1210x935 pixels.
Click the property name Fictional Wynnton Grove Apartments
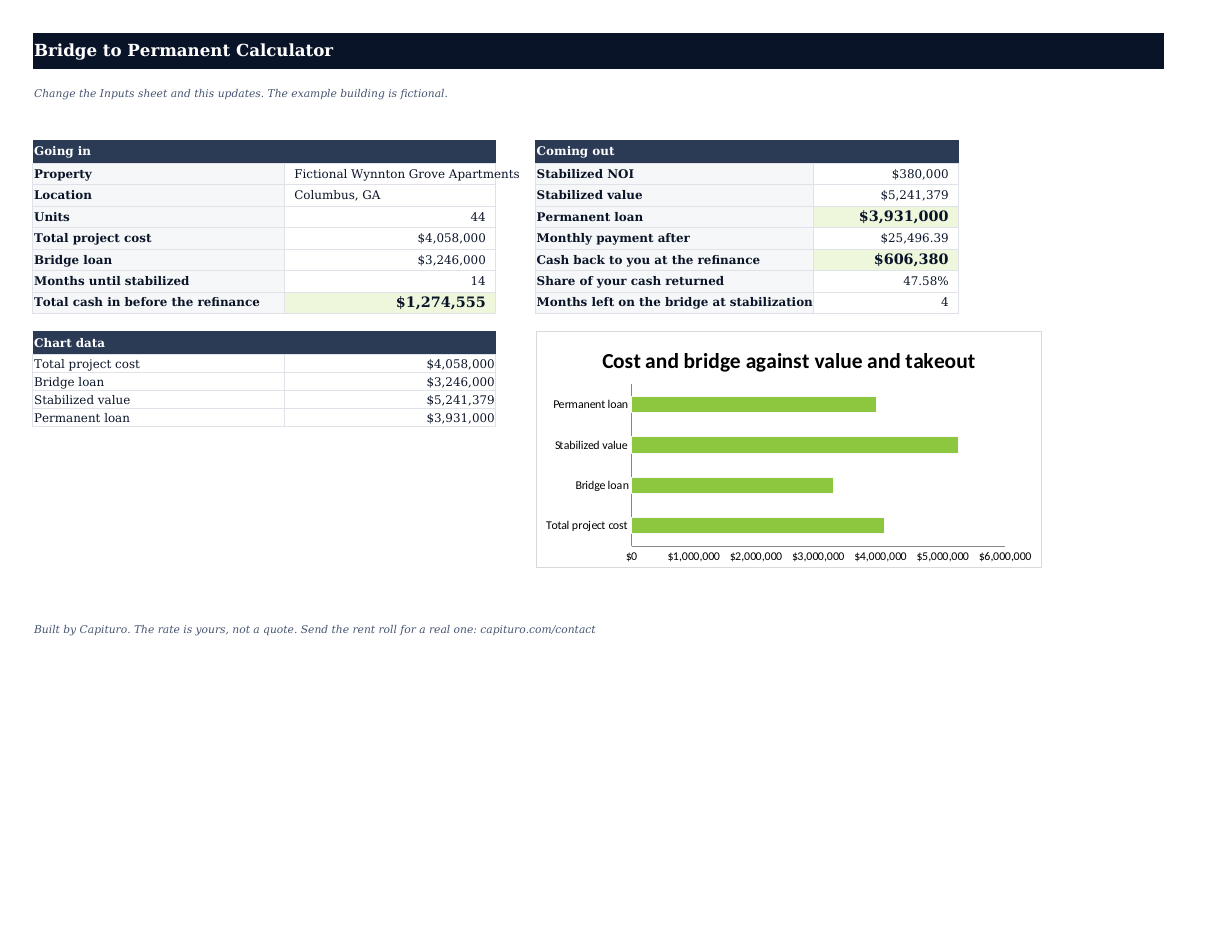406,174
